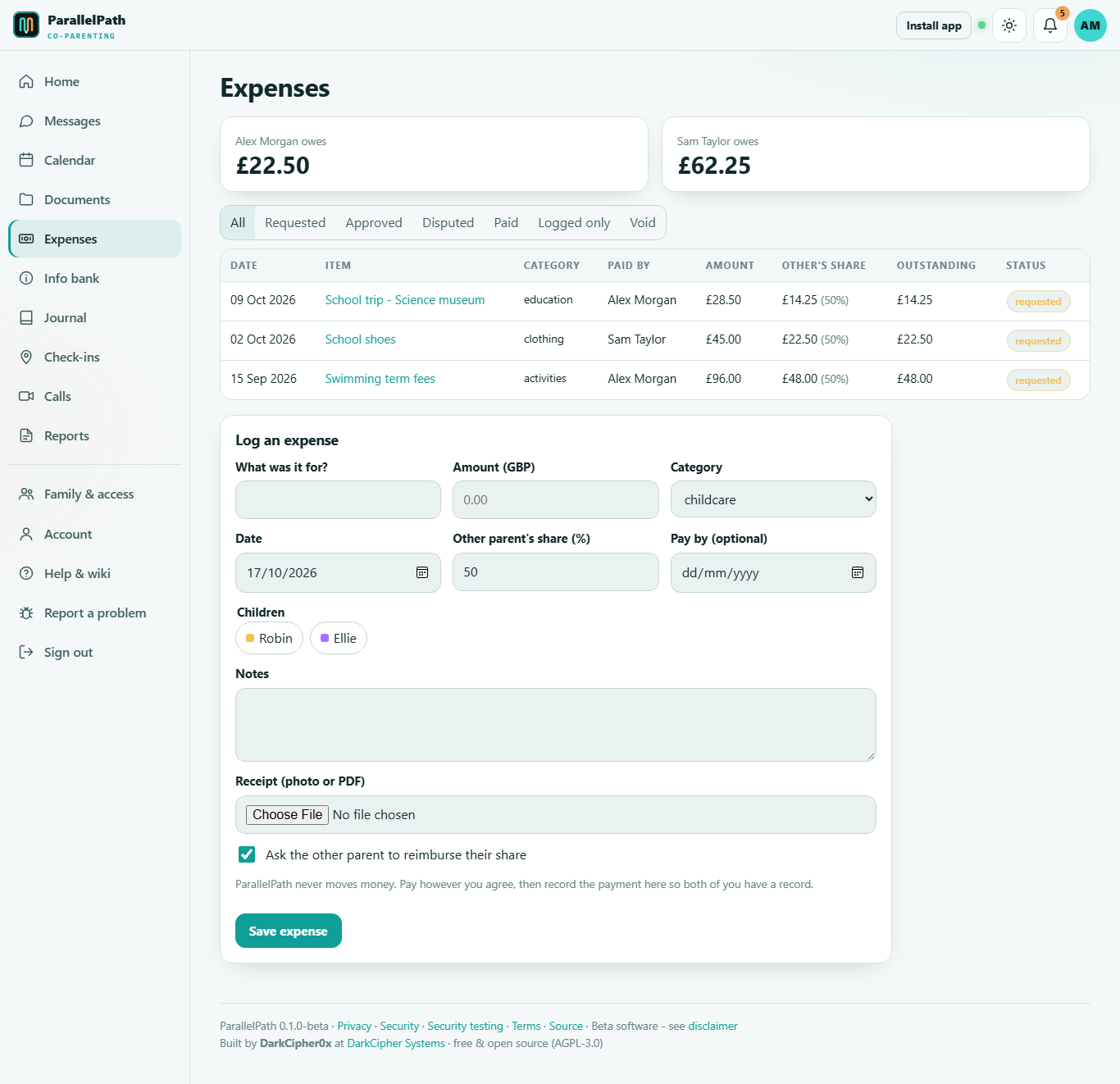Open the Swimming term fees link
The height and width of the screenshot is (1084, 1120).
click(380, 379)
